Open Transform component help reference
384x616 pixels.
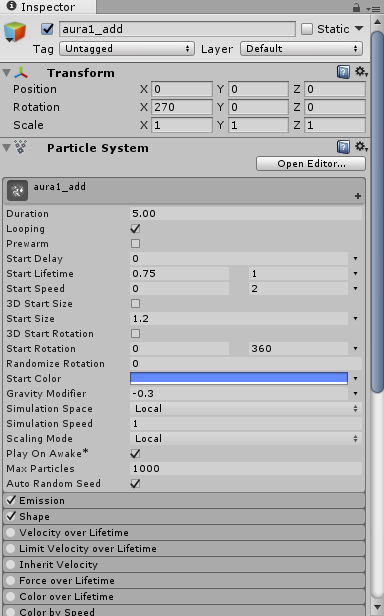(x=343, y=72)
